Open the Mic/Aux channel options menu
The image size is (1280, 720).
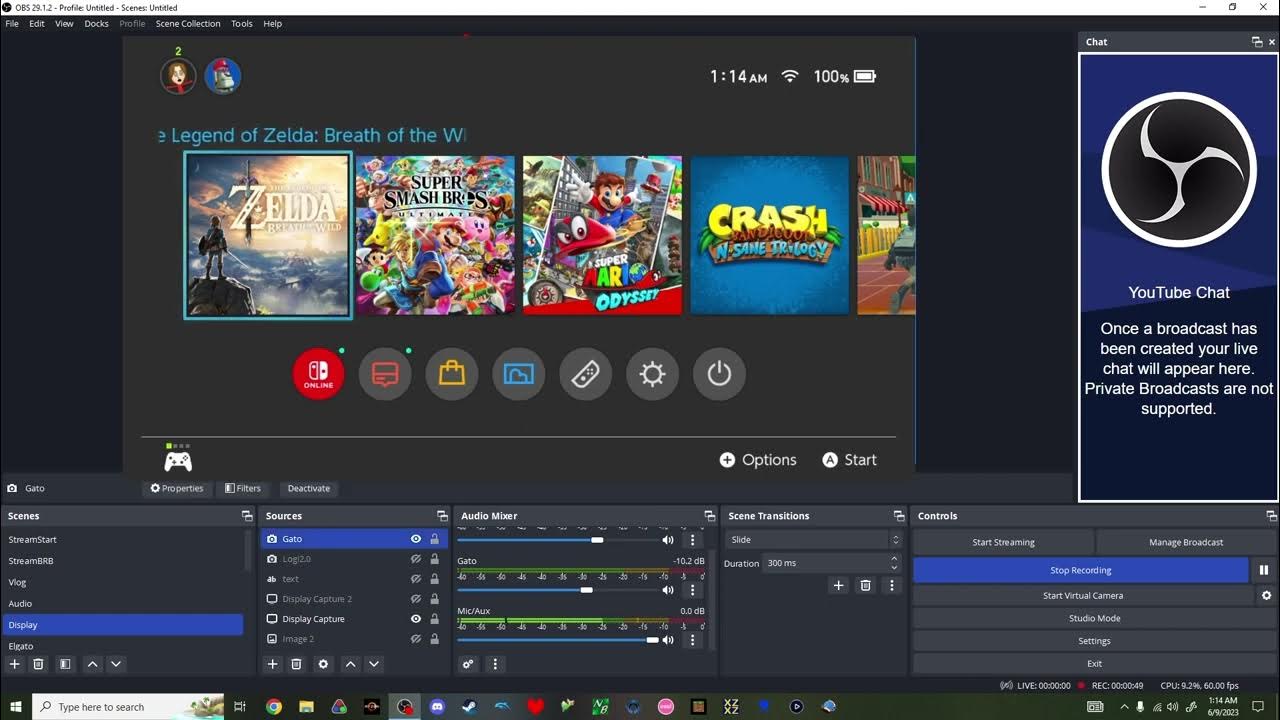(692, 640)
